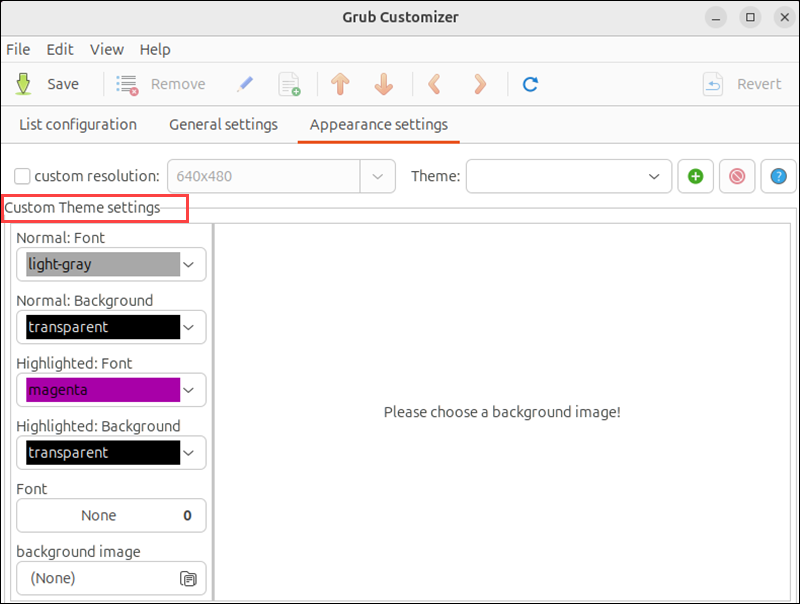Click the Remove text label
Screen dimensions: 800x604
pos(178,84)
